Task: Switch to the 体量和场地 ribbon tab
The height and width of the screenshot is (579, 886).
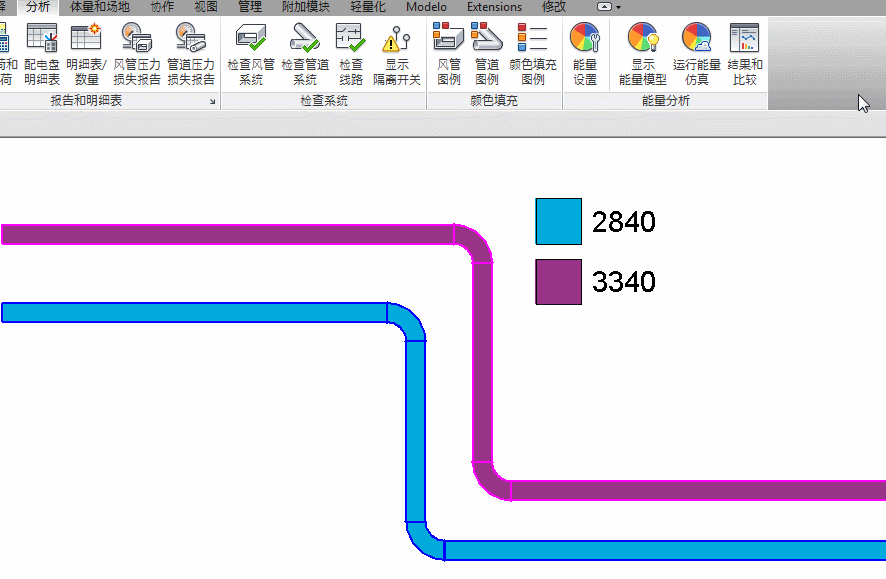Action: (x=99, y=7)
